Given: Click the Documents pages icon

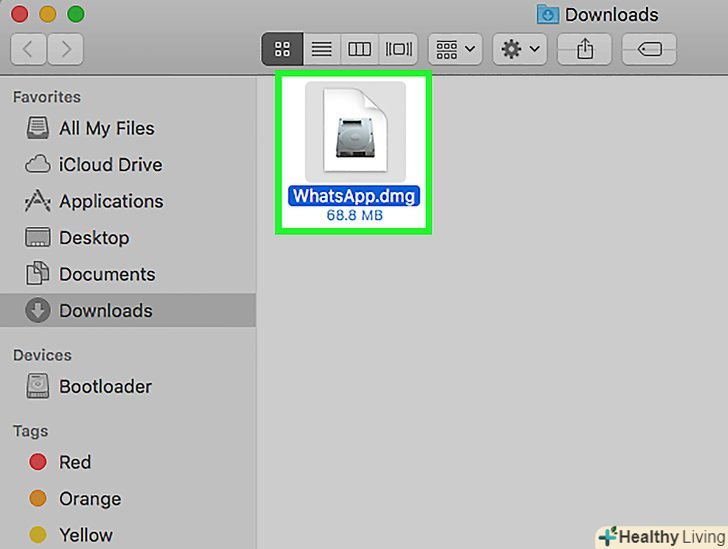Looking at the screenshot, I should point(38,273).
